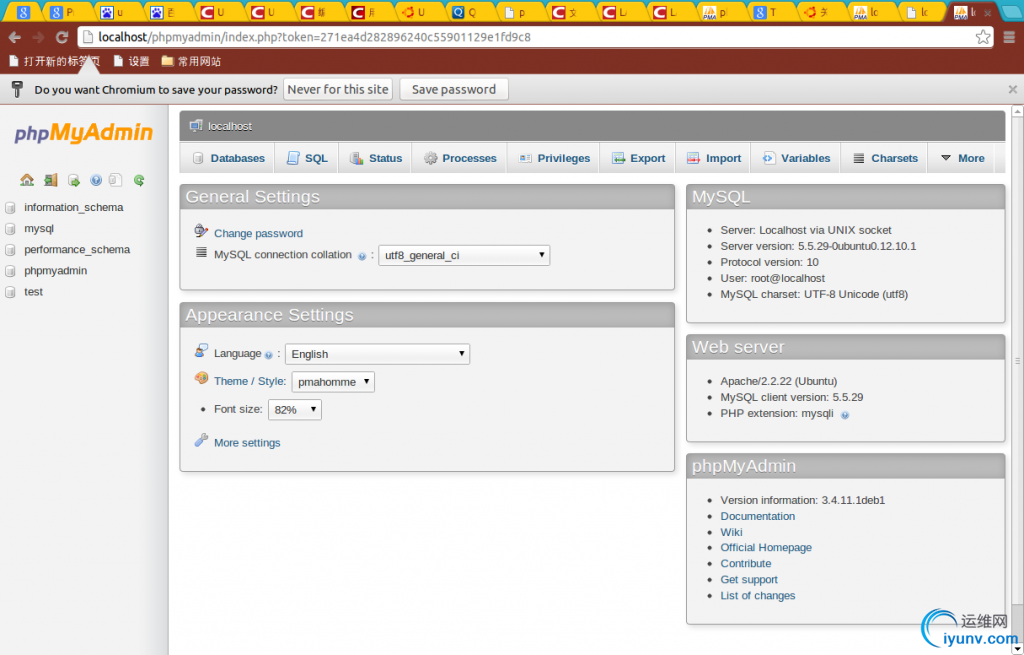Click info icon beside PHP extension mysqli
The width and height of the screenshot is (1024, 655).
tap(844, 415)
